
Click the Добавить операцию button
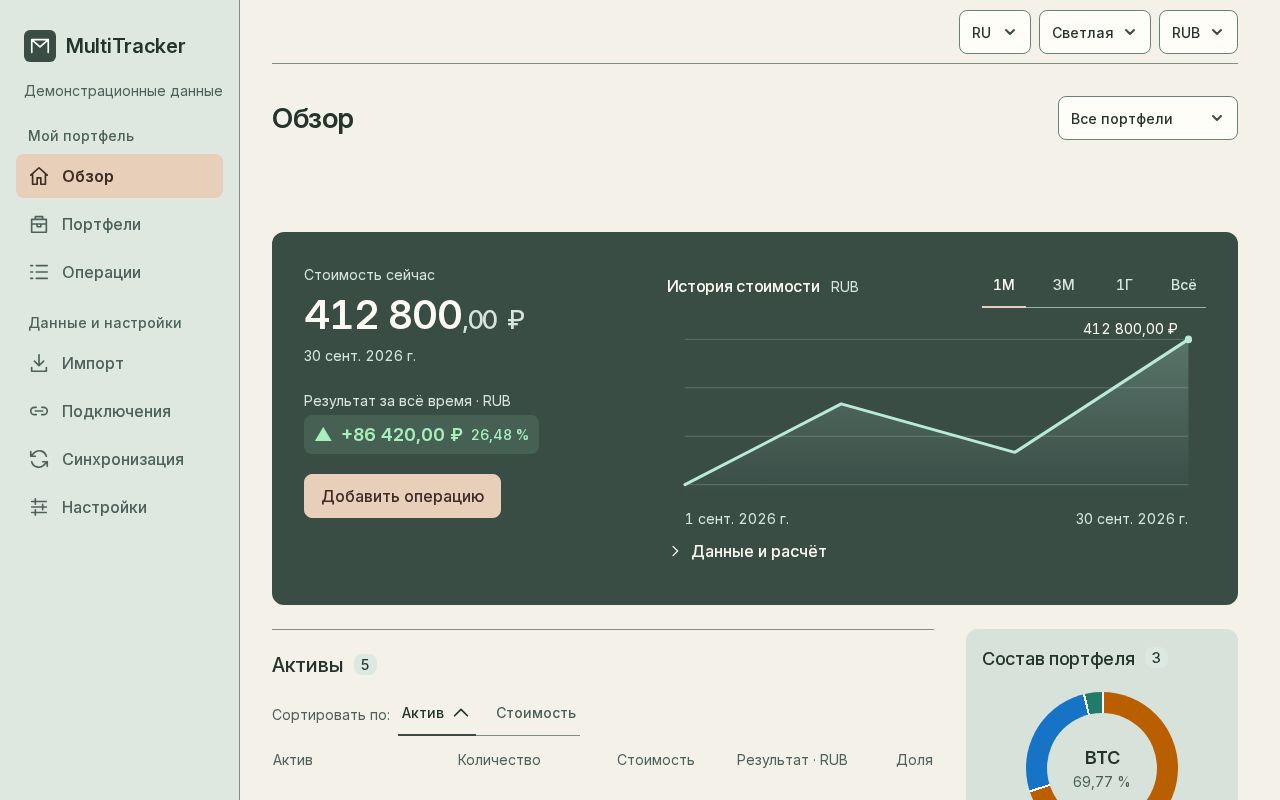coord(402,496)
